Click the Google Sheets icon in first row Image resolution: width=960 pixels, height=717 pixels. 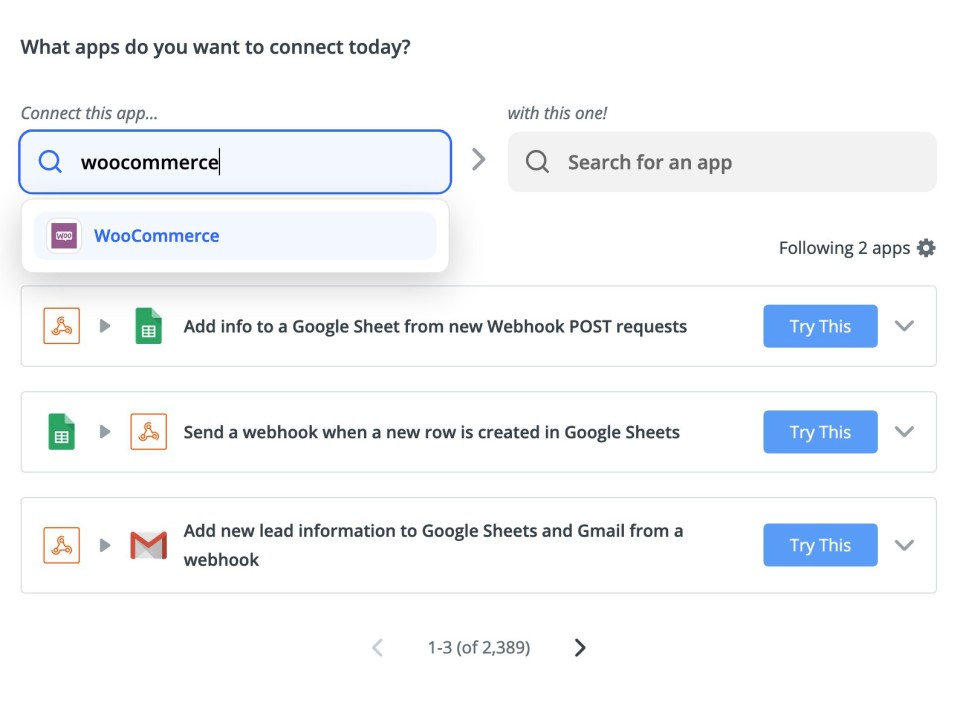pyautogui.click(x=148, y=326)
